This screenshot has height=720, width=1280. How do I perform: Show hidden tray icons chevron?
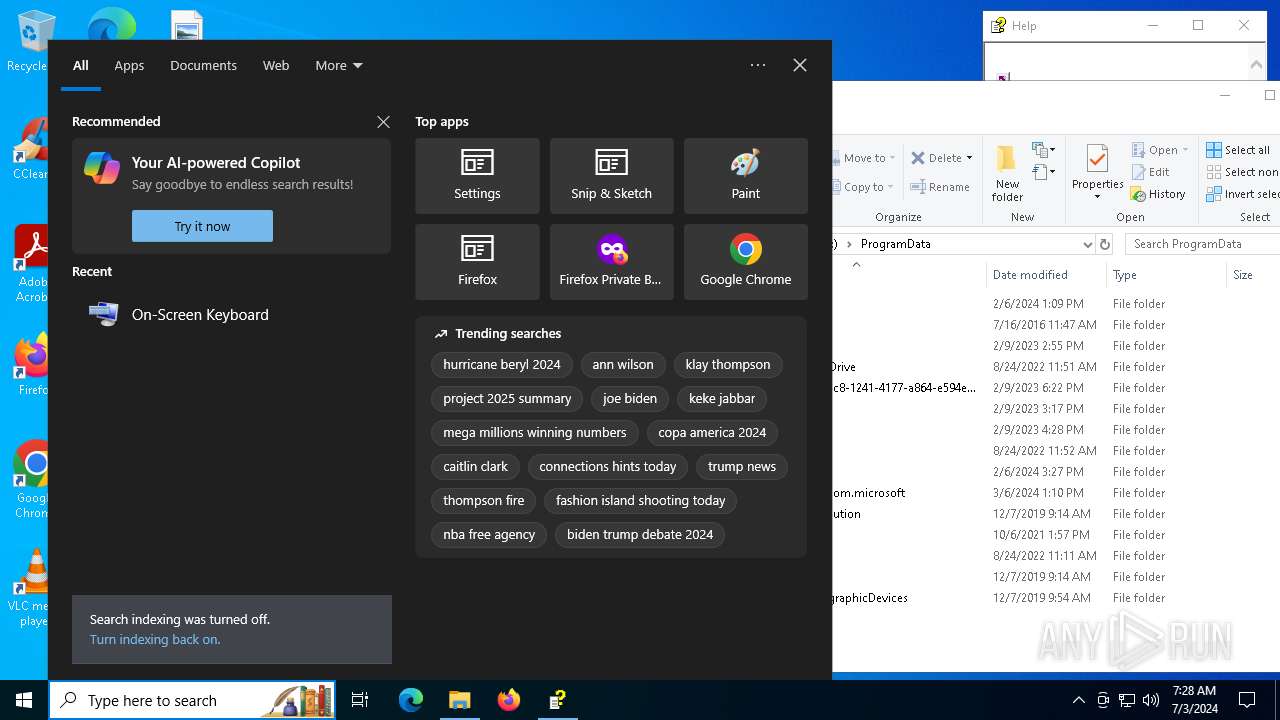tap(1078, 700)
